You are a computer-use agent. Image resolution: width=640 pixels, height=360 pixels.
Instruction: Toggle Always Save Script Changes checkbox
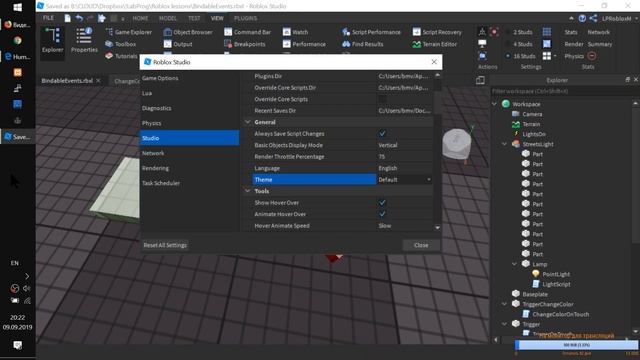pos(382,133)
